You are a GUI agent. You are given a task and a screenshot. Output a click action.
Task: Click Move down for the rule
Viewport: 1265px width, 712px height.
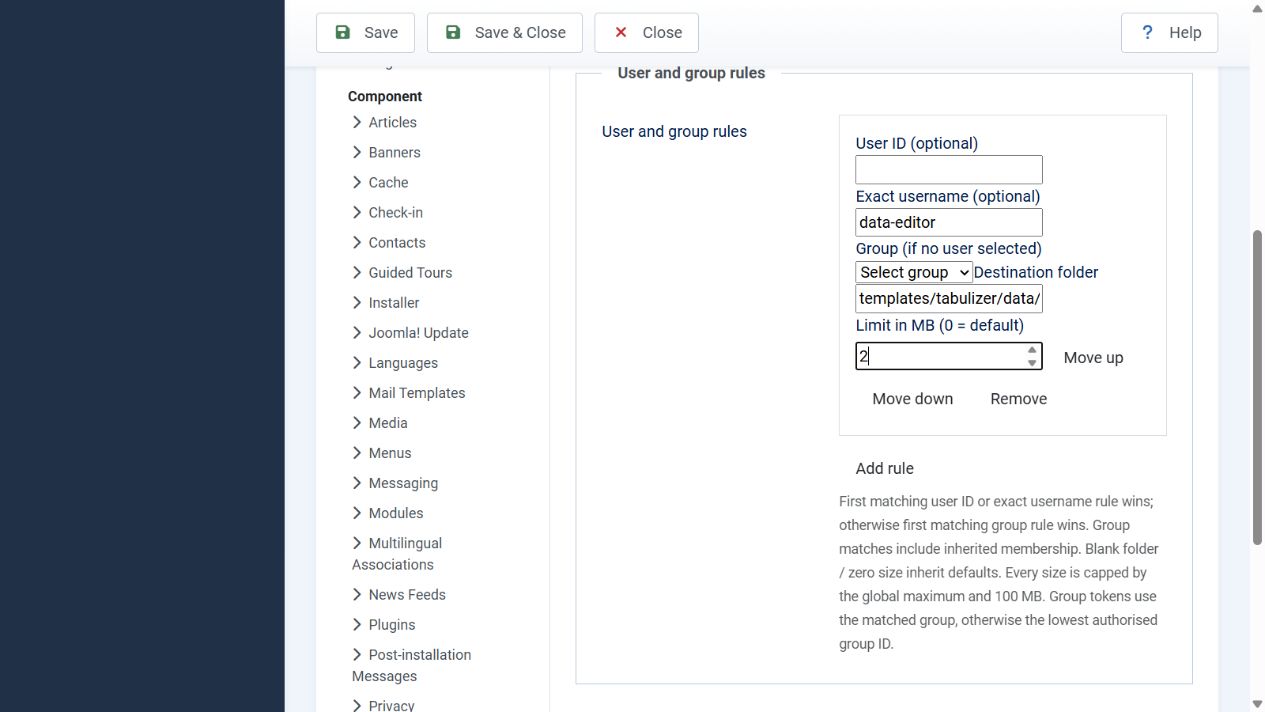point(912,399)
